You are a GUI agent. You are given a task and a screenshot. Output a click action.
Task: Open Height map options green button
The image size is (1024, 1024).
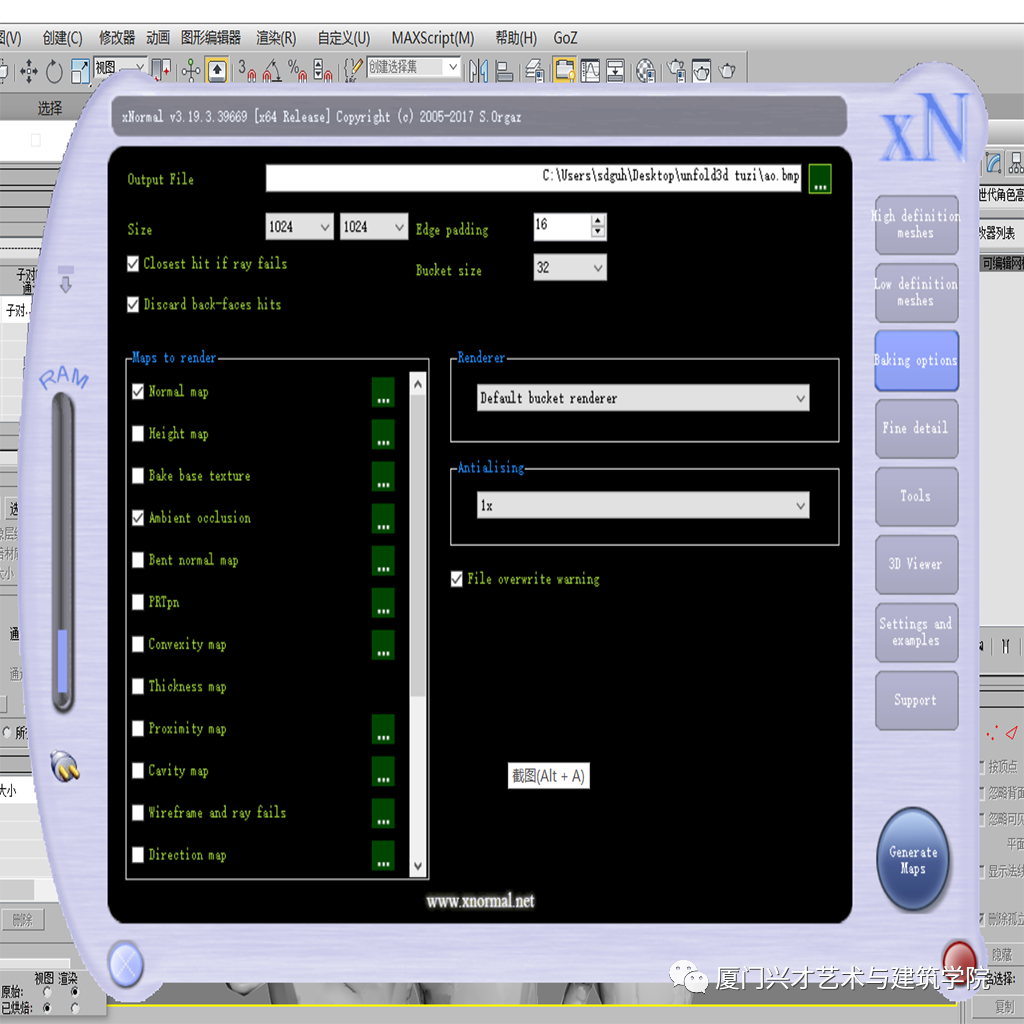pyautogui.click(x=383, y=434)
